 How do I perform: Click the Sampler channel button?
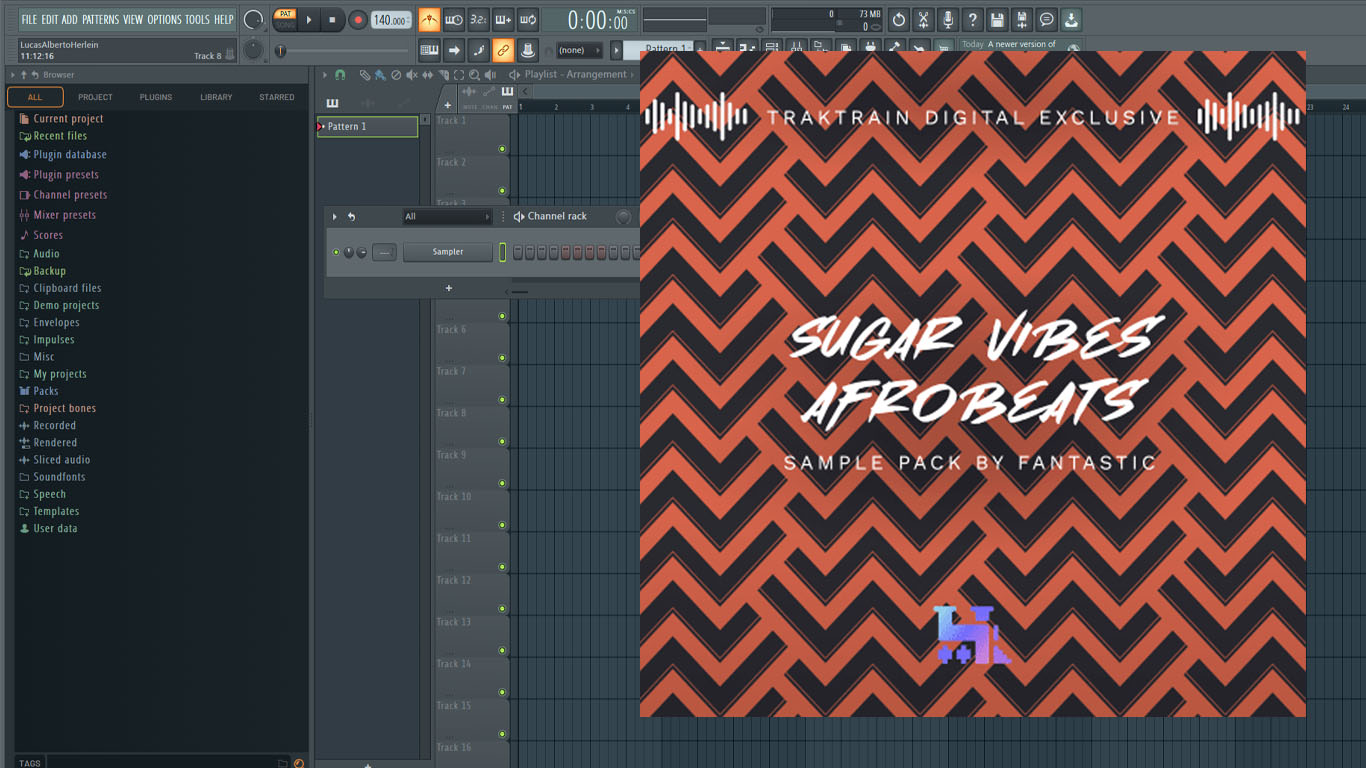click(x=448, y=252)
